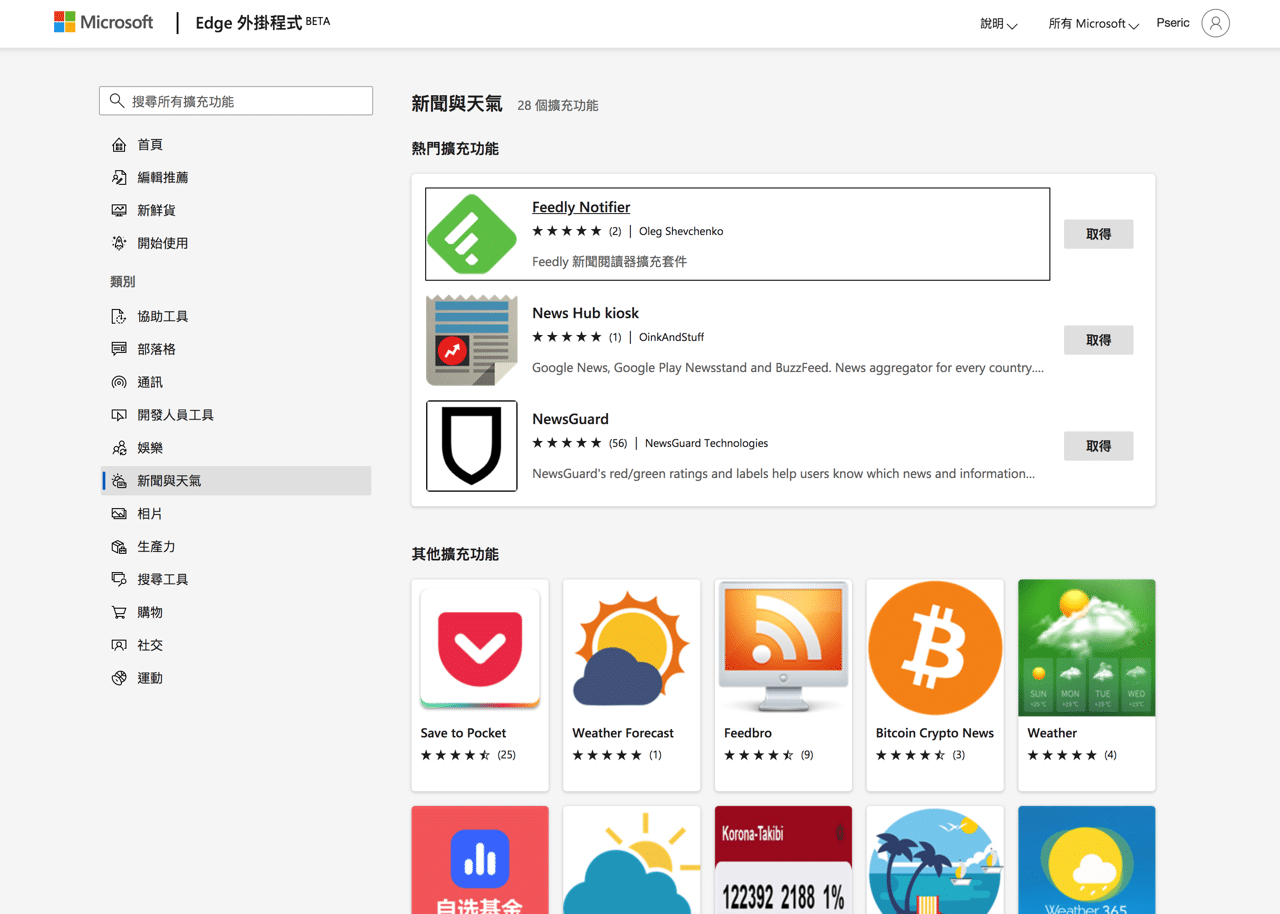Click the 社交 category icon
The height and width of the screenshot is (914, 1280).
(119, 646)
